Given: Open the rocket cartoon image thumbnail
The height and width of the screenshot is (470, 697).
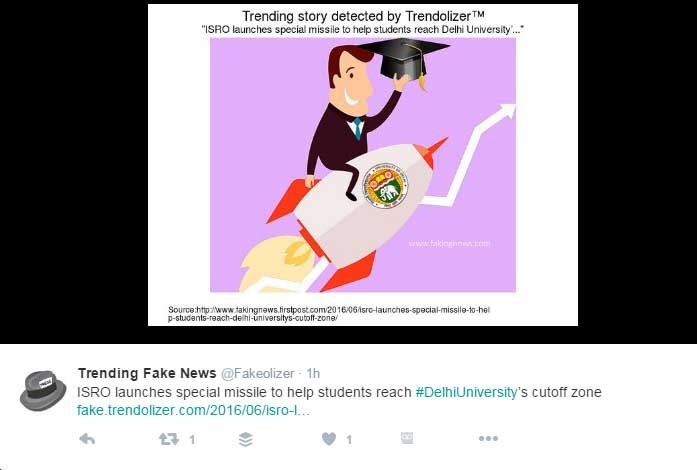Looking at the screenshot, I should point(363,165).
